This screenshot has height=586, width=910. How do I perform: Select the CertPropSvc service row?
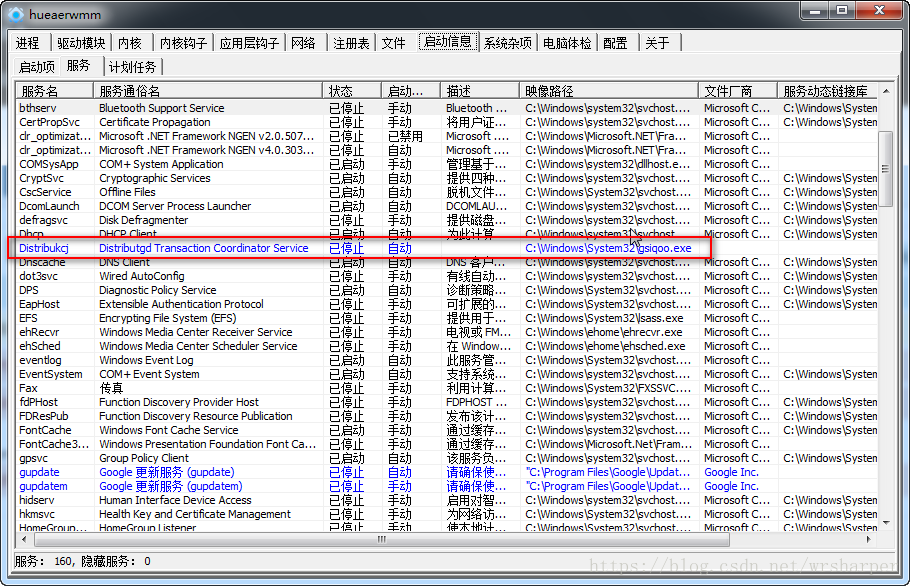point(447,122)
